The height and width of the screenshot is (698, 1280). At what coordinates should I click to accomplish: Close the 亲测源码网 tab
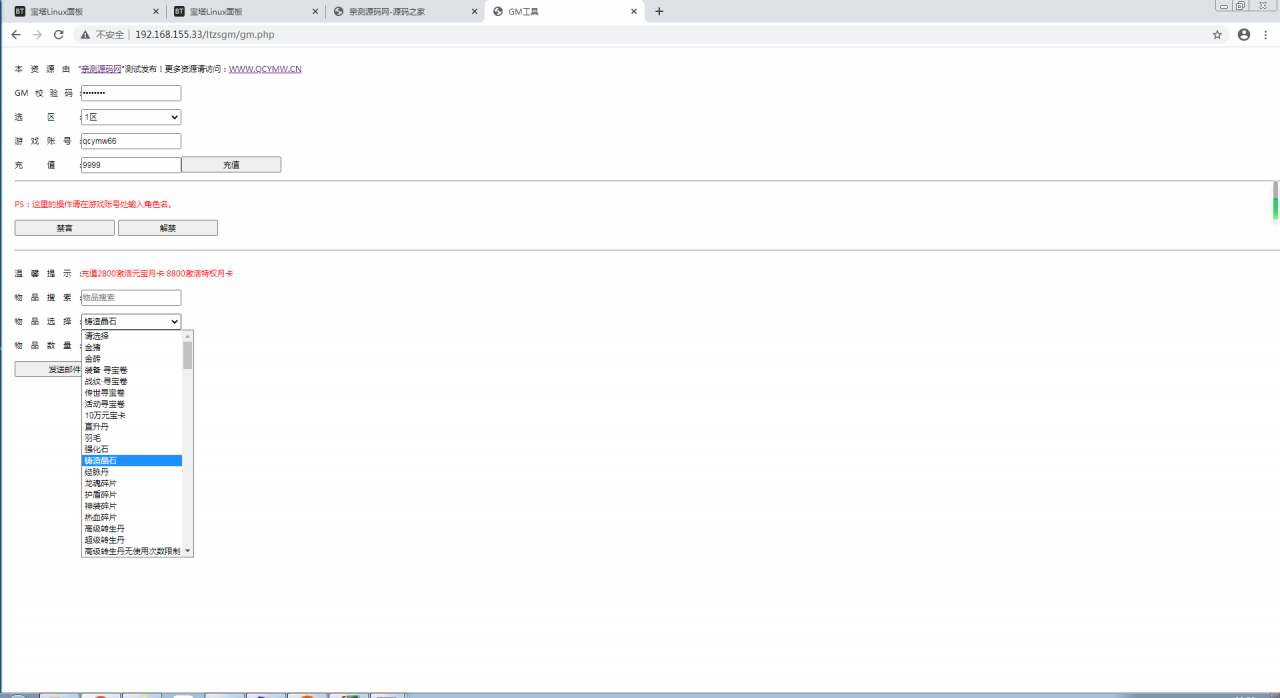coord(473,11)
